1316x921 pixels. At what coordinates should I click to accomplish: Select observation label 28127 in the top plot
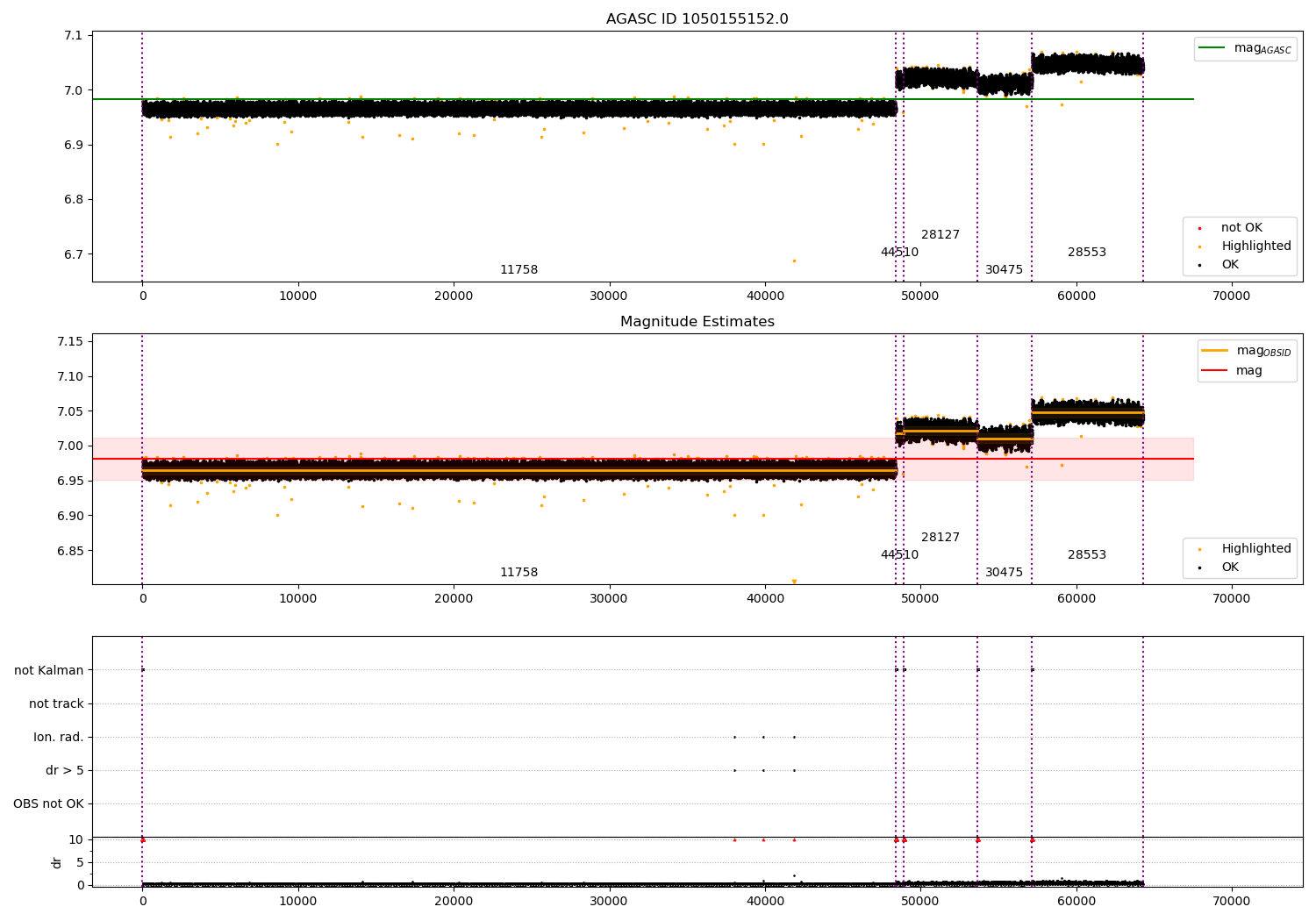pyautogui.click(x=941, y=235)
